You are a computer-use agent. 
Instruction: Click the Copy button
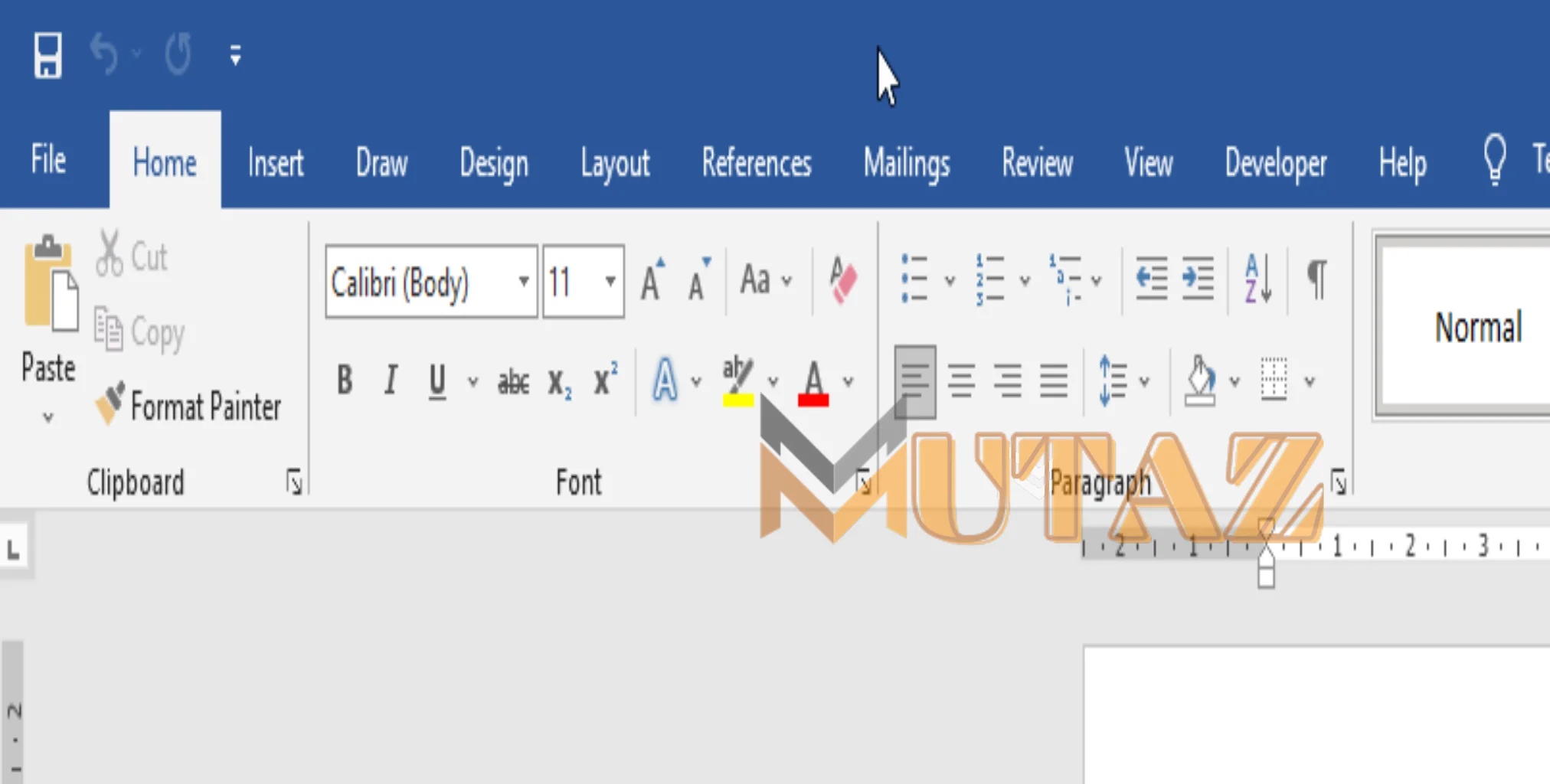pos(139,331)
